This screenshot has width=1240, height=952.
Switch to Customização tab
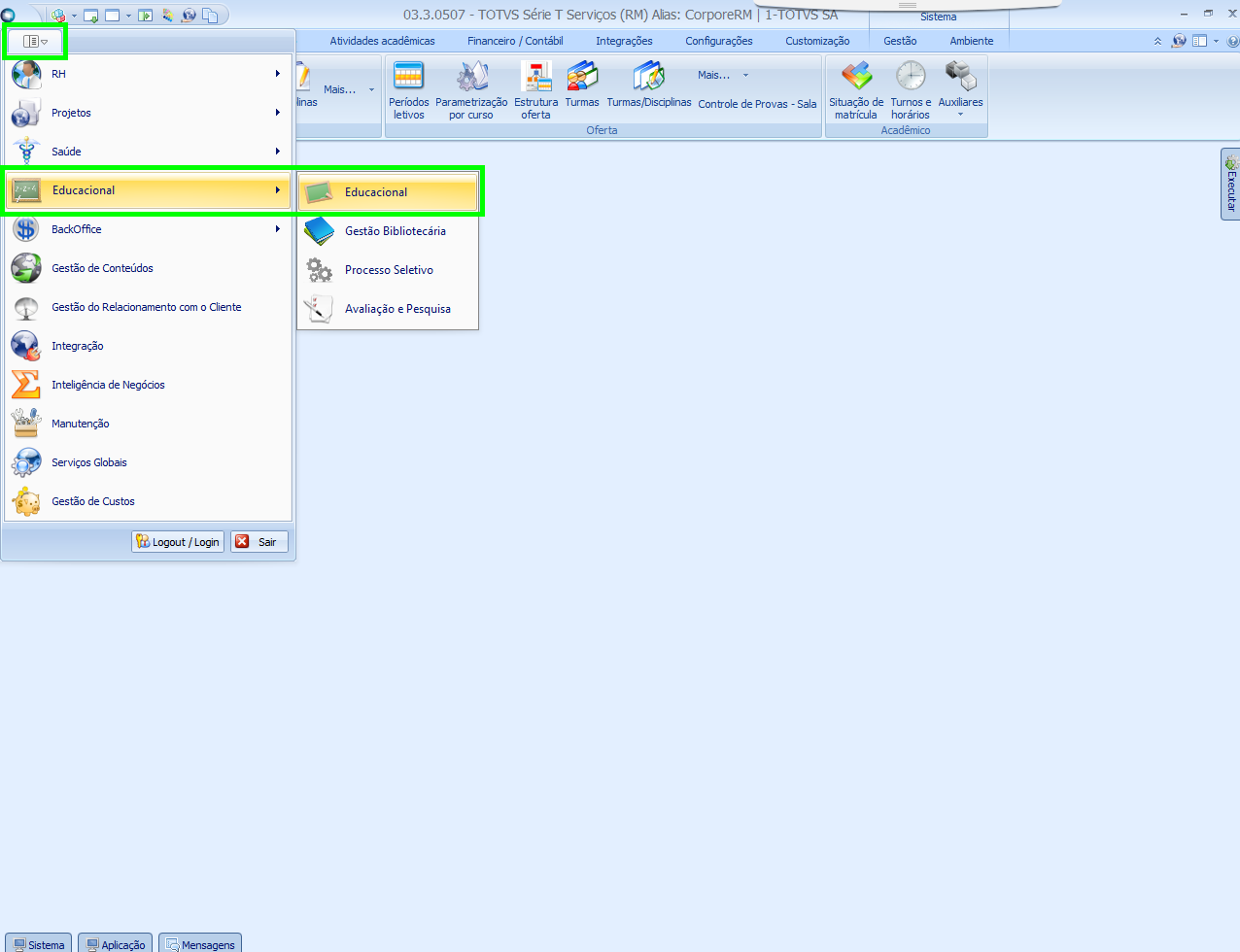click(817, 41)
